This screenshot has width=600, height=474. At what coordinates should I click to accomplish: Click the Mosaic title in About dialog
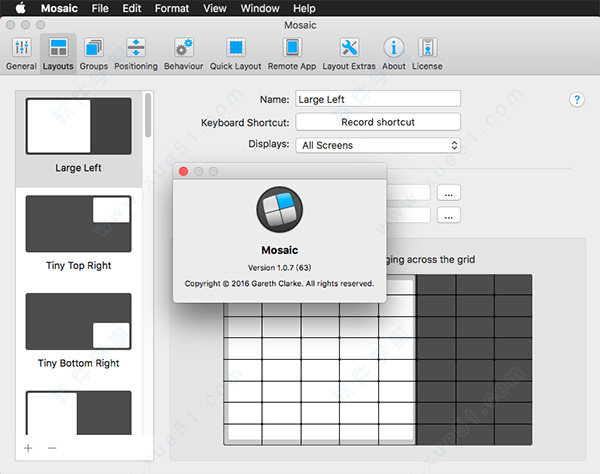tap(280, 250)
